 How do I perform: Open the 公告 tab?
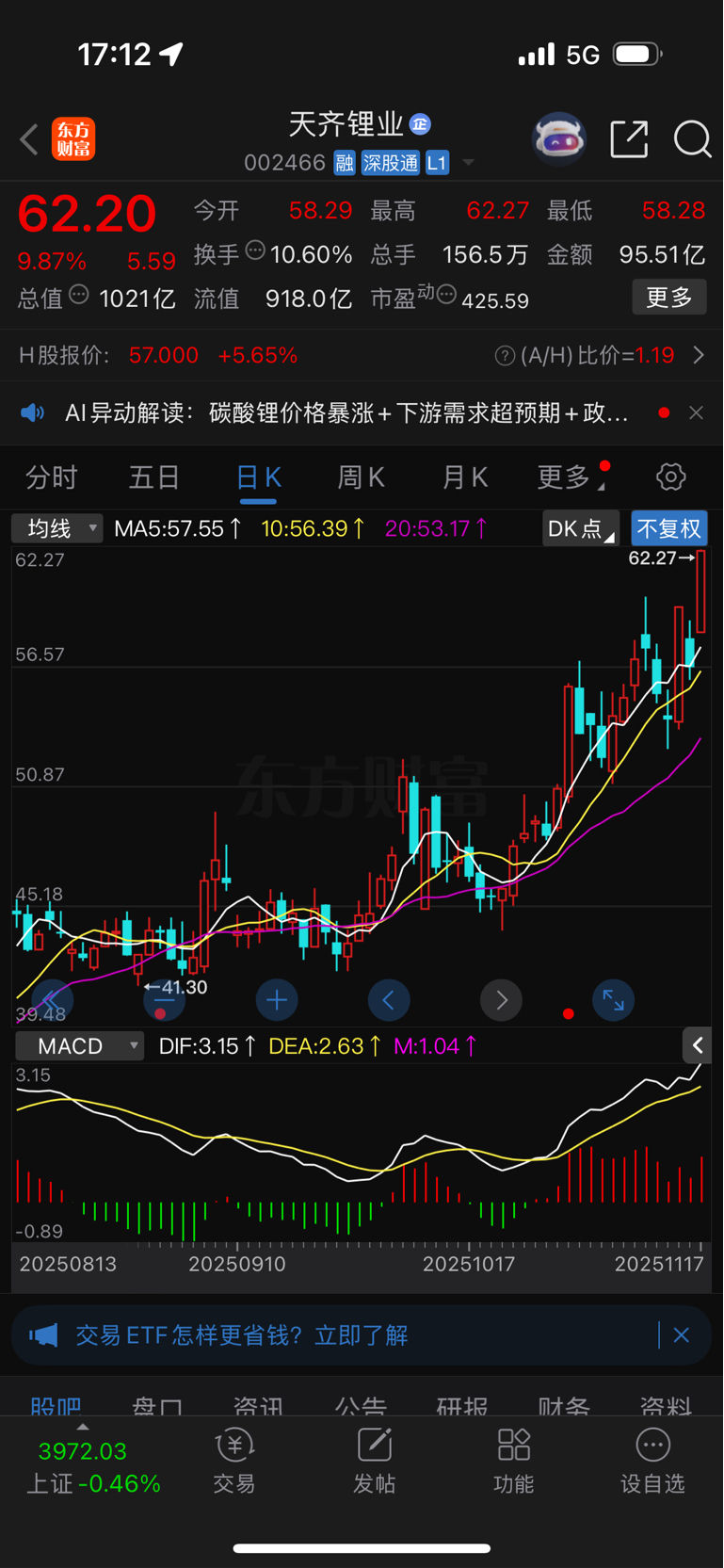coord(361,1406)
